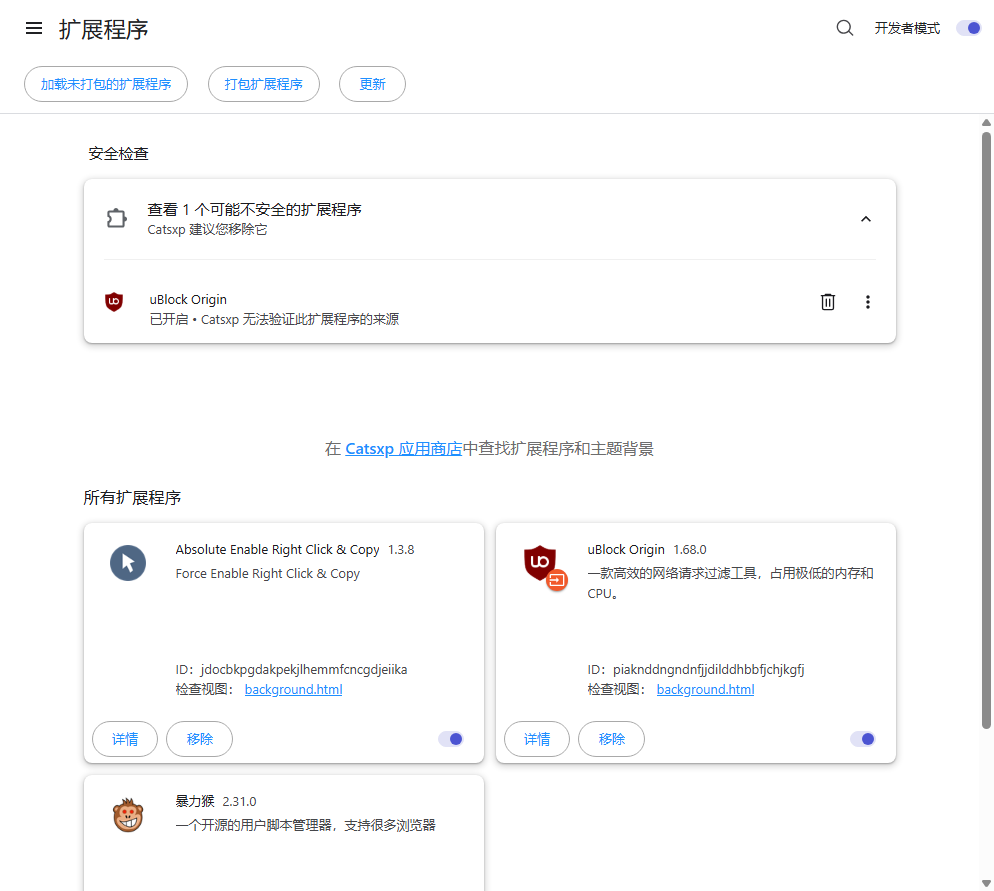Click the trash icon to remove uBlock Origin
Viewport: 994px width, 891px height.
[827, 301]
